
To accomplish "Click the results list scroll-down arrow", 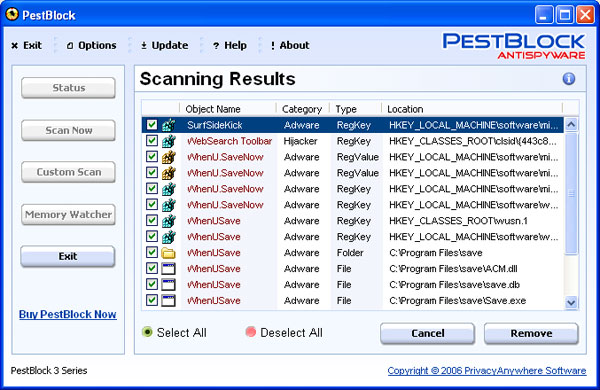I will pyautogui.click(x=571, y=302).
